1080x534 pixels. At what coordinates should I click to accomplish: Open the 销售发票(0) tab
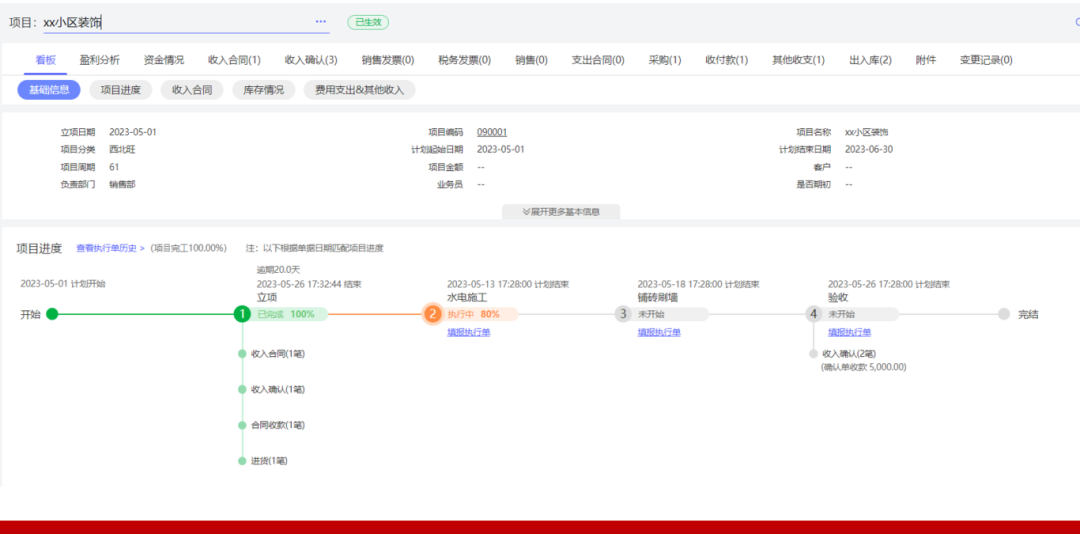point(388,60)
